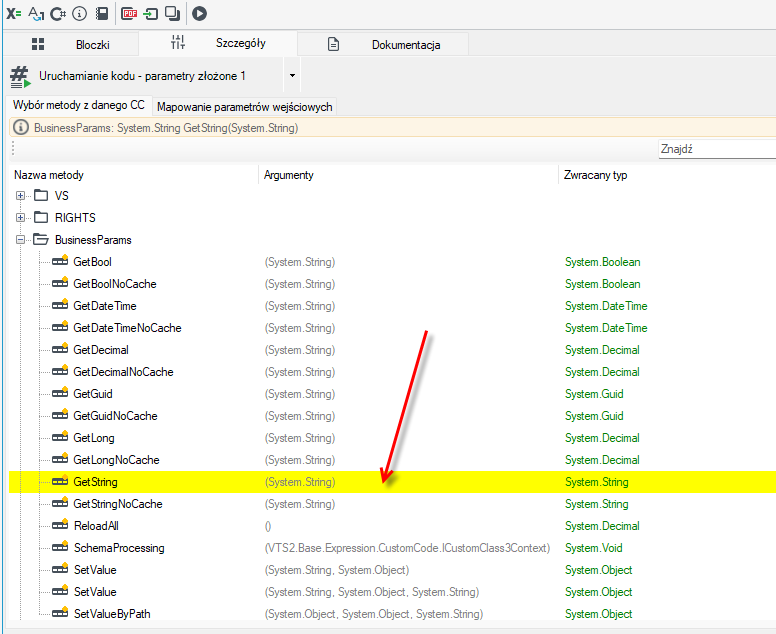The width and height of the screenshot is (776, 634).
Task: Select the GetLongNoCache method
Action: pos(116,460)
